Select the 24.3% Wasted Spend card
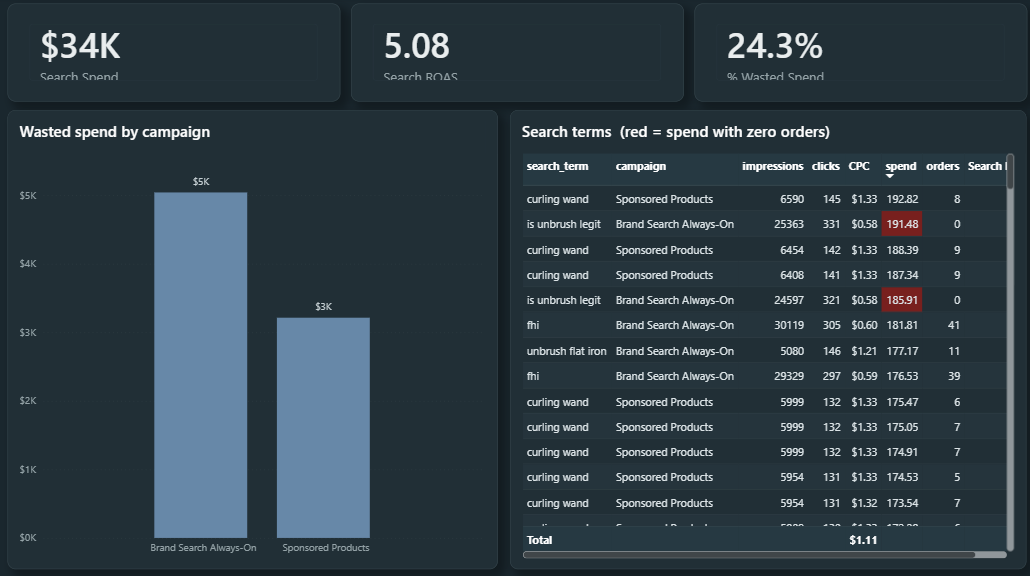1030x576 pixels. 861,53
